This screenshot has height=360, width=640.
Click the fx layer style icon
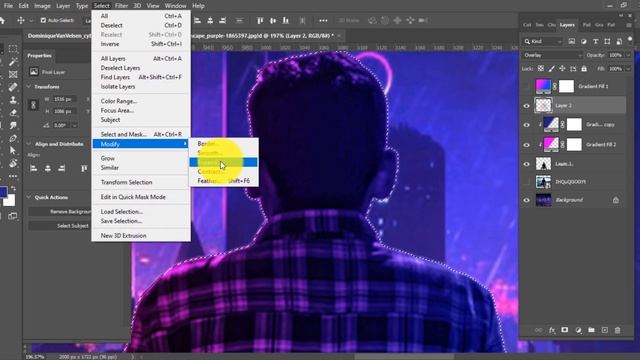click(552, 330)
